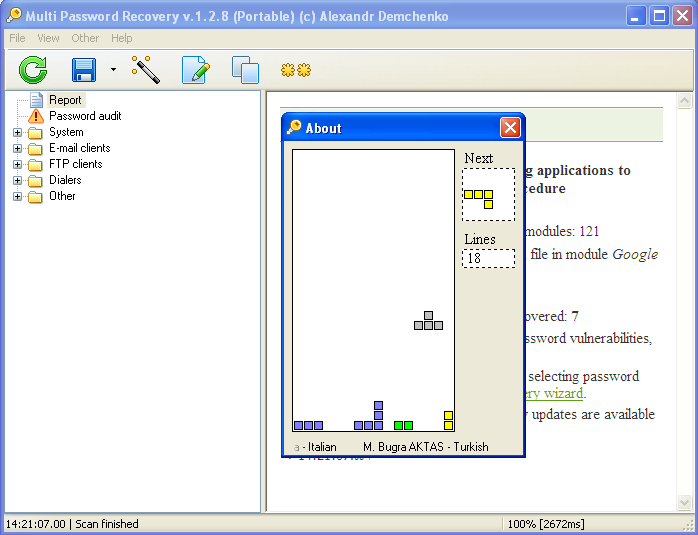The width and height of the screenshot is (698, 535).
Task: Minimize the Multi Password Recovery window
Action: click(636, 16)
